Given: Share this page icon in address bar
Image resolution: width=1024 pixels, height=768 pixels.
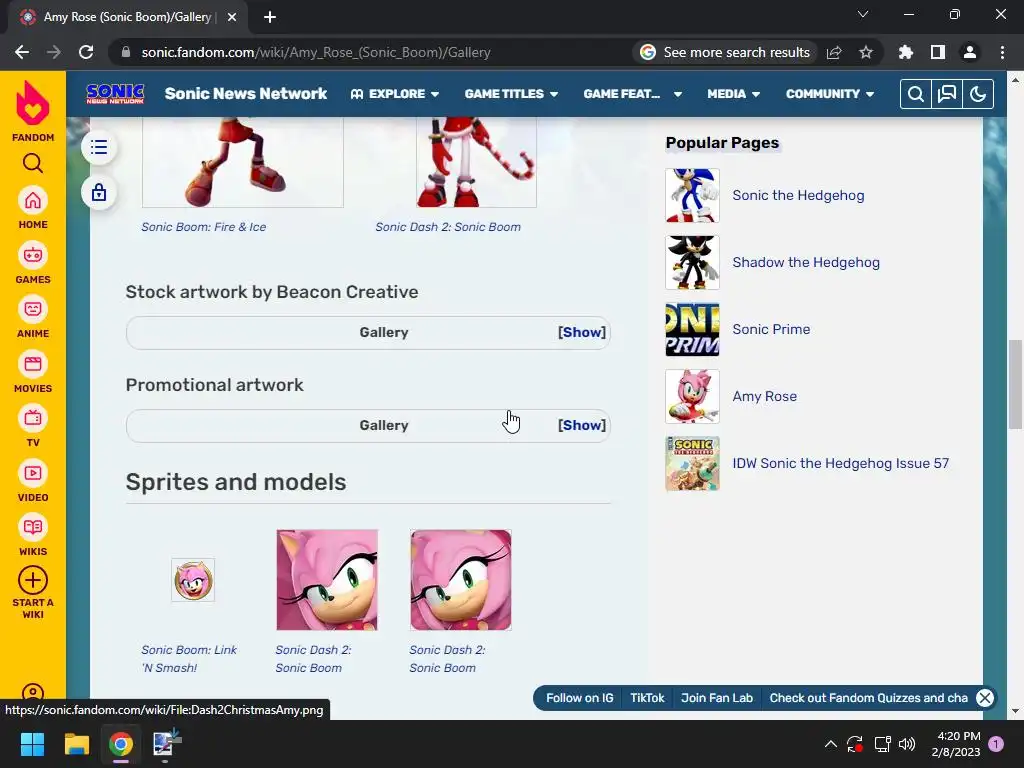Looking at the screenshot, I should (834, 52).
